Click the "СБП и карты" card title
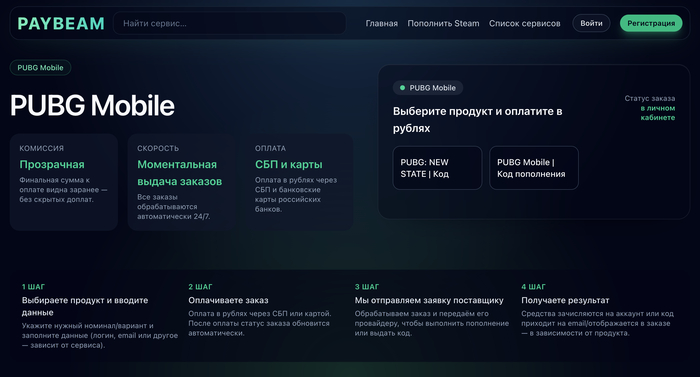This screenshot has width=700, height=377. tap(288, 164)
